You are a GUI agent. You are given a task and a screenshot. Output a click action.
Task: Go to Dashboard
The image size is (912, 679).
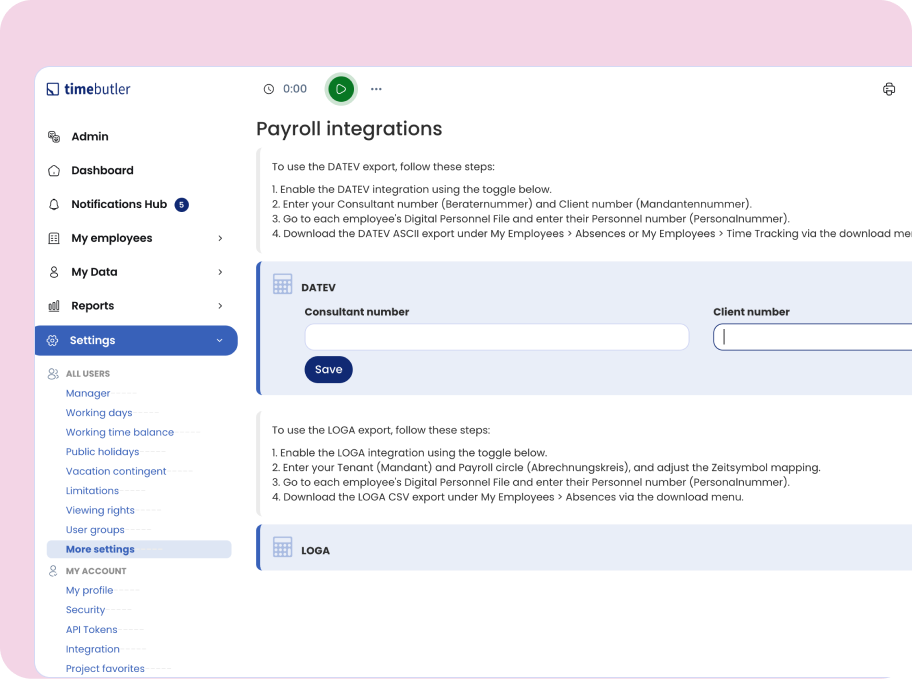point(102,170)
